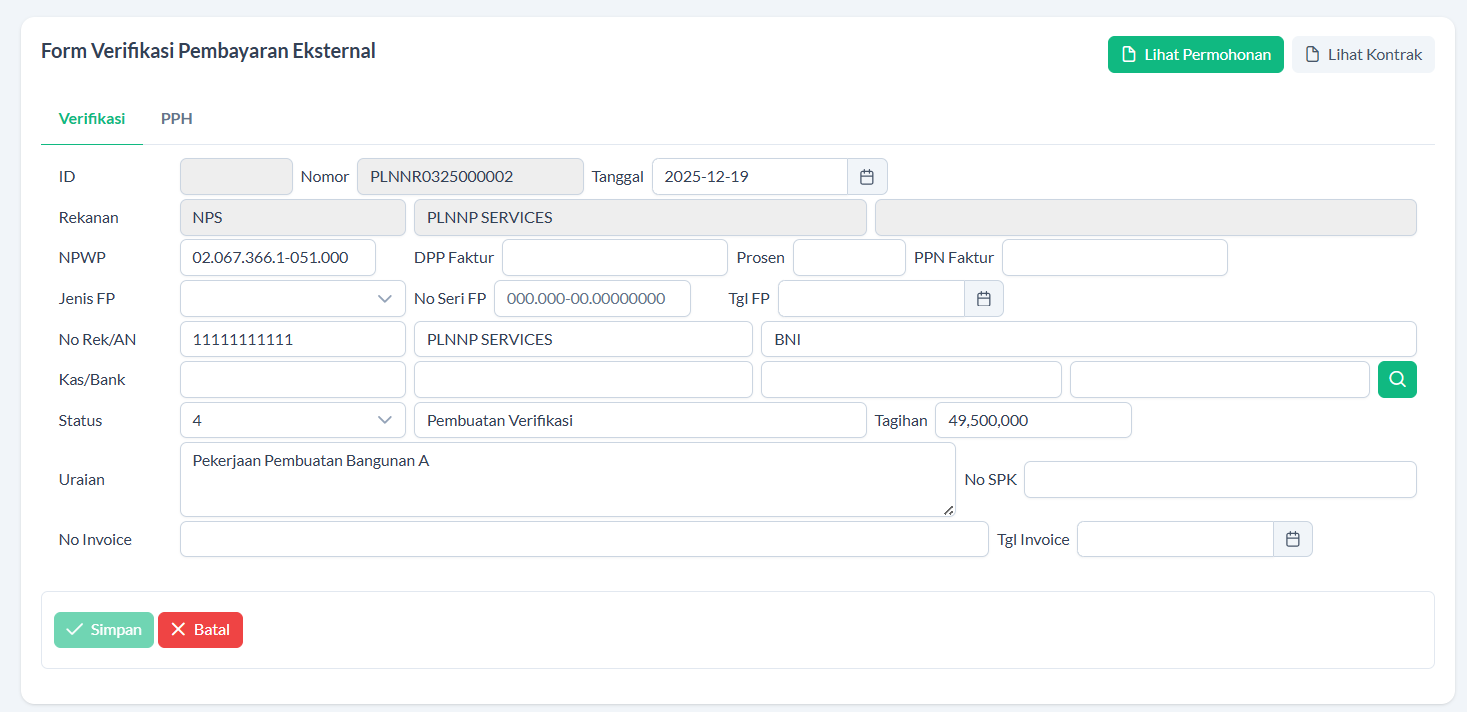Focus the PPN Faktur input field

coord(1114,258)
